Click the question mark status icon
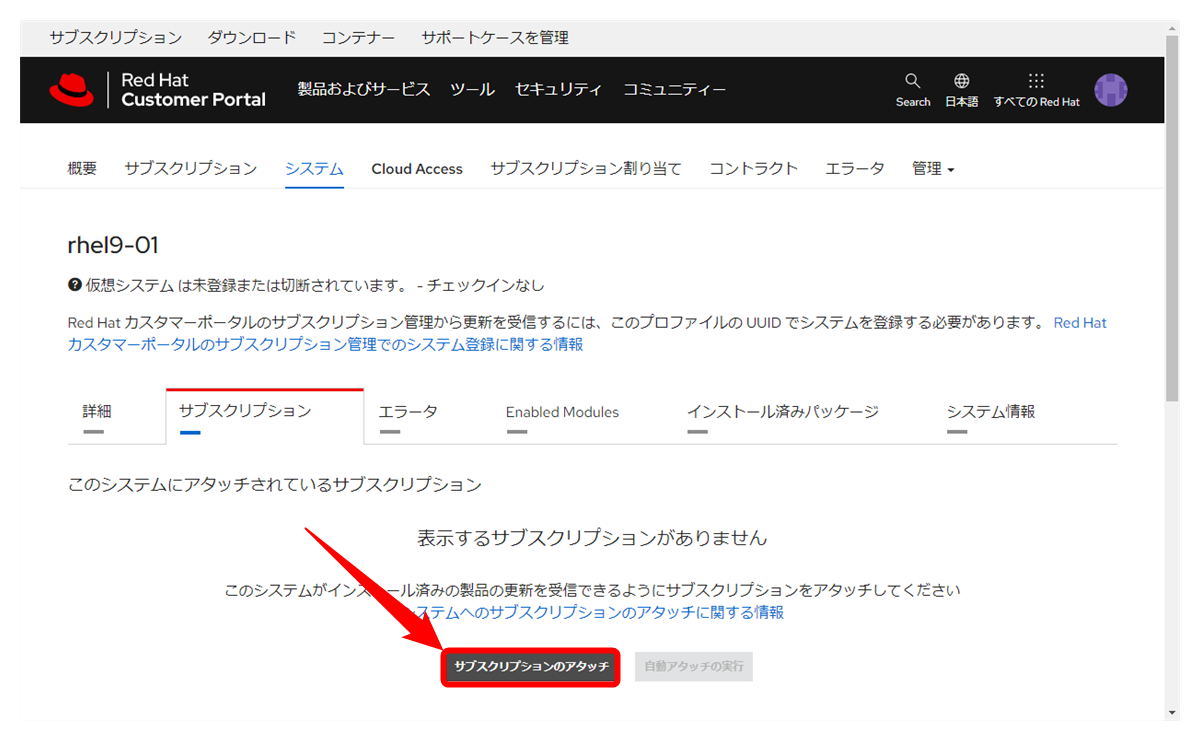1200x741 pixels. point(74,286)
